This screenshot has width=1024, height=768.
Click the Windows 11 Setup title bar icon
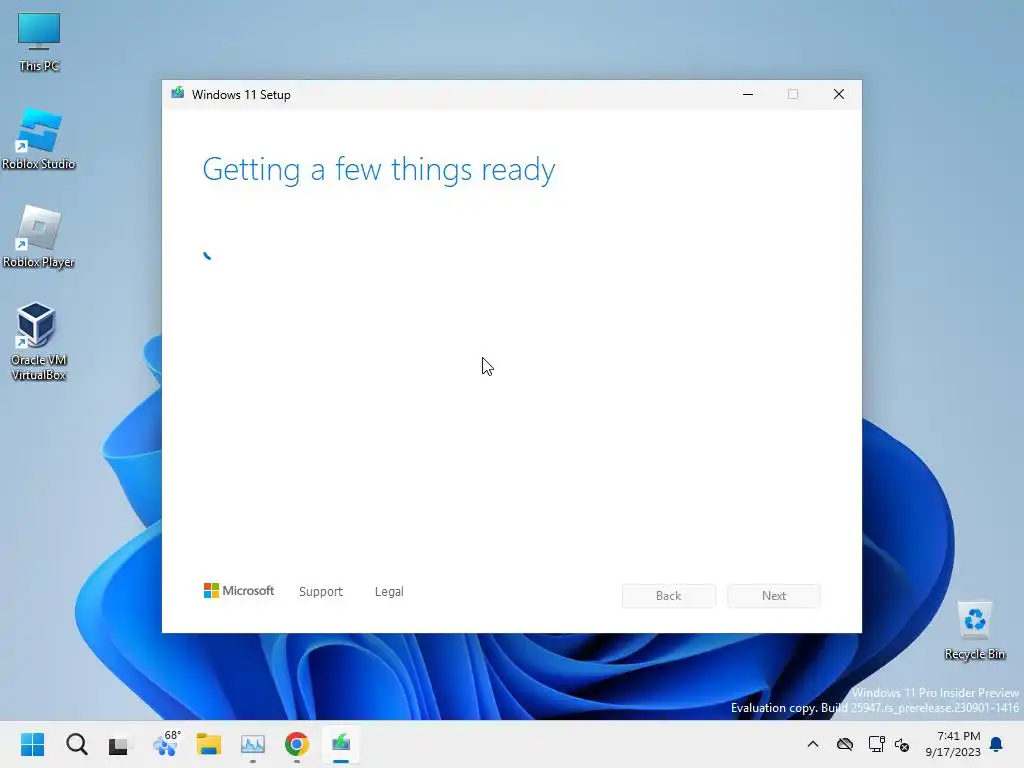pos(178,93)
